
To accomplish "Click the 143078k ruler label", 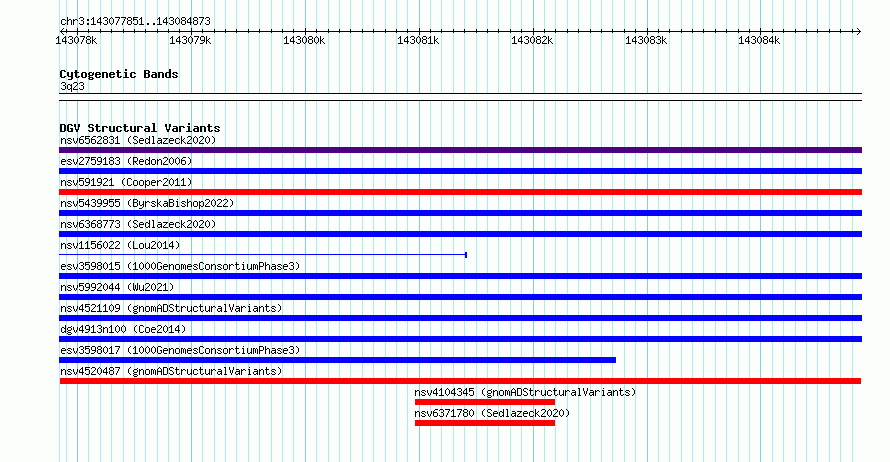I will [x=76, y=41].
